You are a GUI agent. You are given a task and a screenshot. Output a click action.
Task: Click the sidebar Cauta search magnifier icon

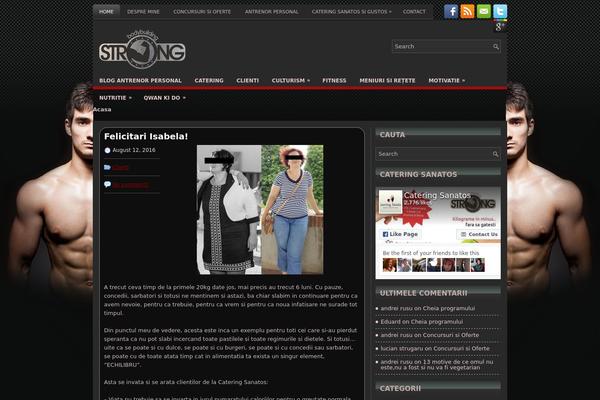click(496, 154)
